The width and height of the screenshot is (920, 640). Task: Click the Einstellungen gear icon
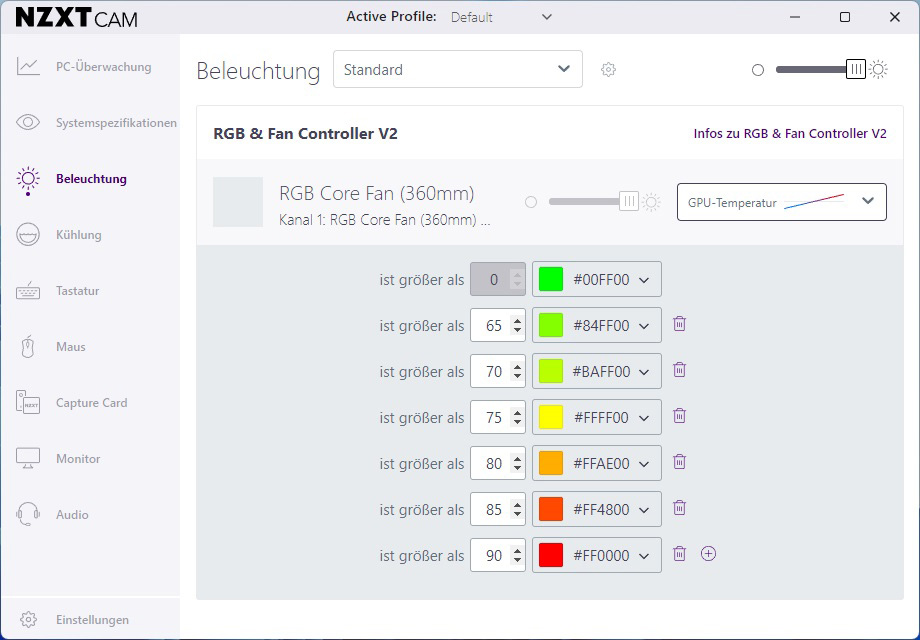28,619
